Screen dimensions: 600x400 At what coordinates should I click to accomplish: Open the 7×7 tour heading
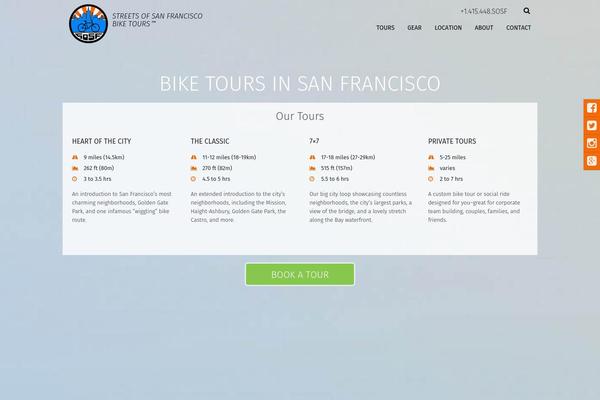coord(314,141)
